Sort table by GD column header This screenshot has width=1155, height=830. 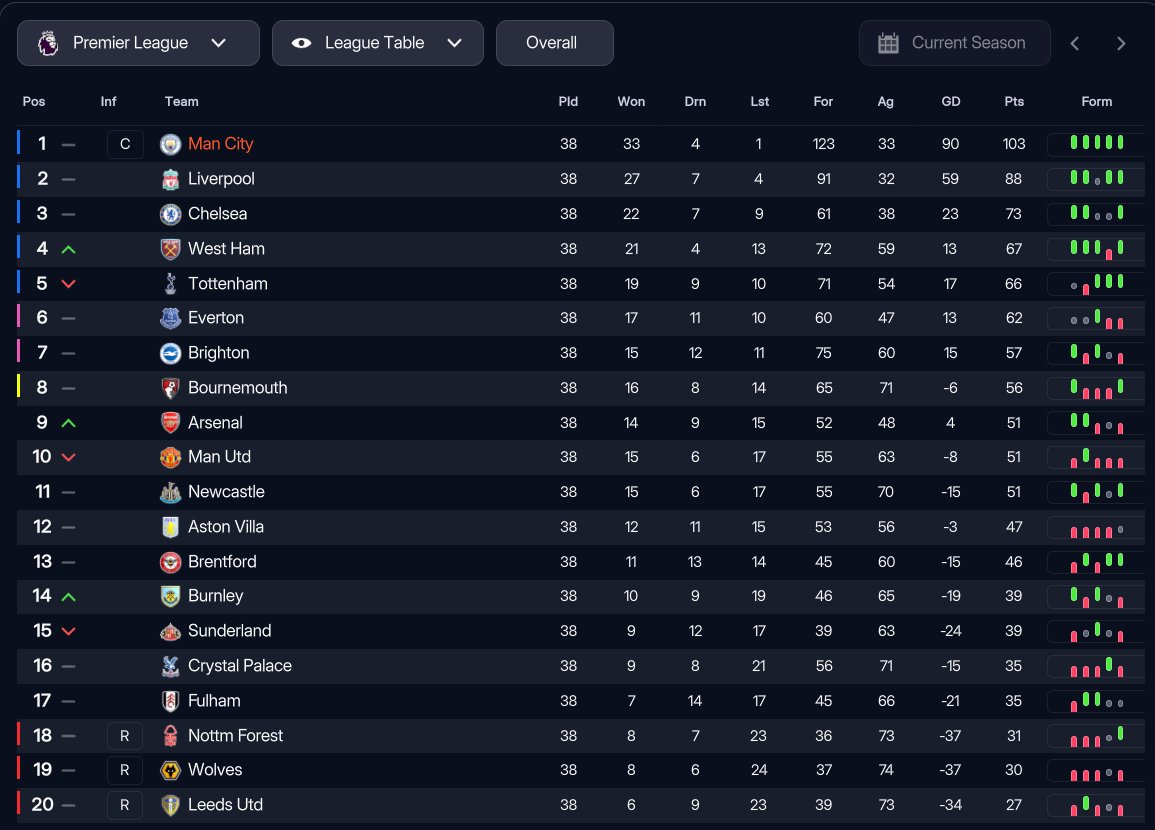point(950,101)
